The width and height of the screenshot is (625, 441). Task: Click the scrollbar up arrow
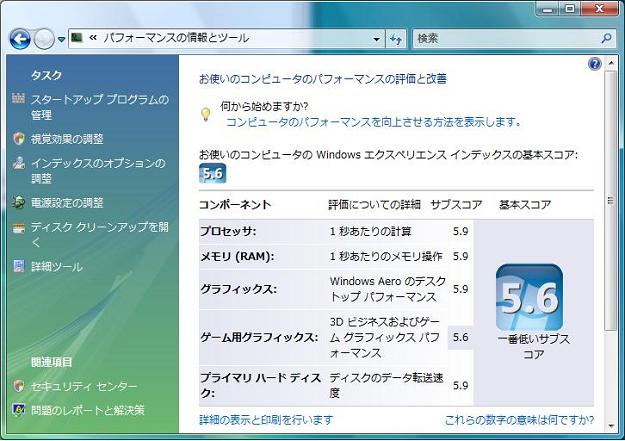[610, 63]
